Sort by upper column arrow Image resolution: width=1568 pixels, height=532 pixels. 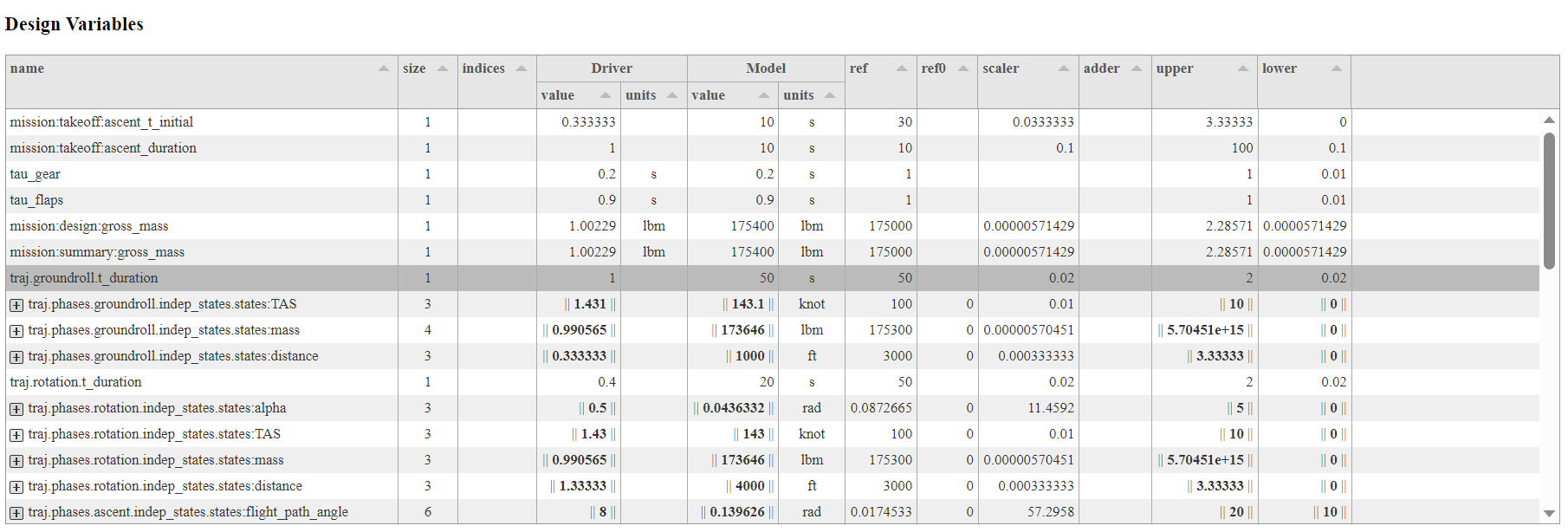tap(1243, 68)
